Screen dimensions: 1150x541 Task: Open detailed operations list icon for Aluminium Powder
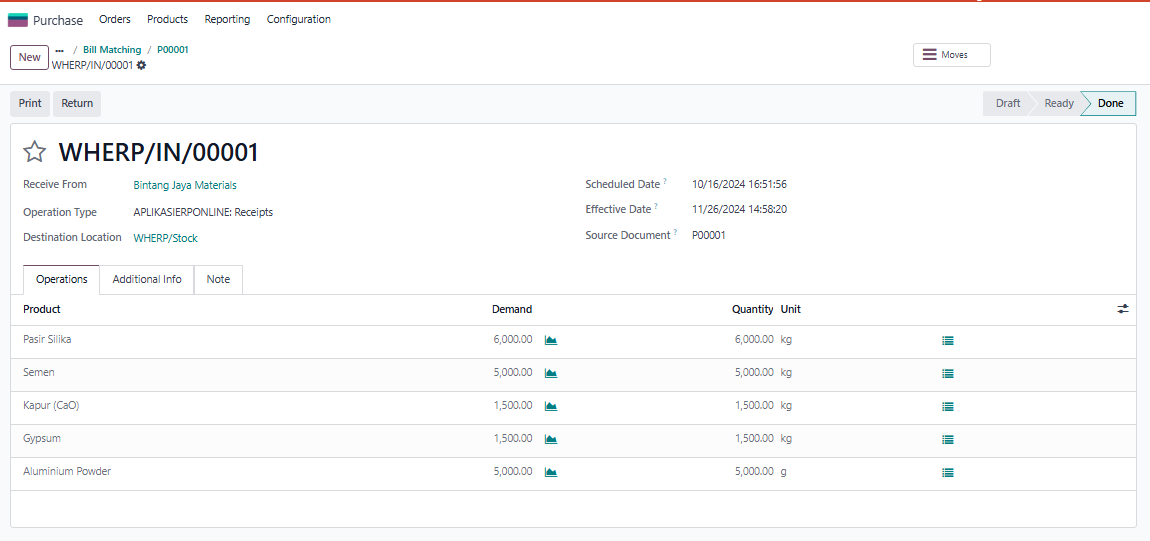pyautogui.click(x=947, y=472)
